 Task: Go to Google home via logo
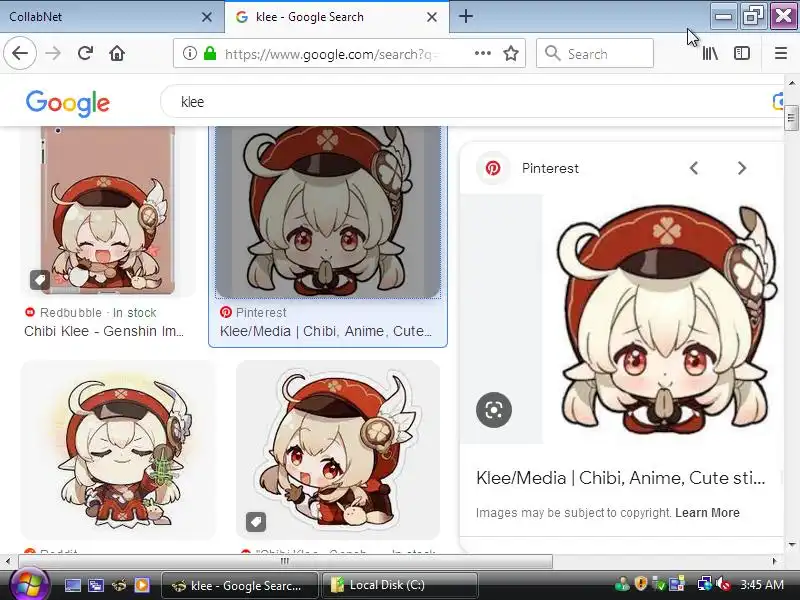[x=68, y=104]
